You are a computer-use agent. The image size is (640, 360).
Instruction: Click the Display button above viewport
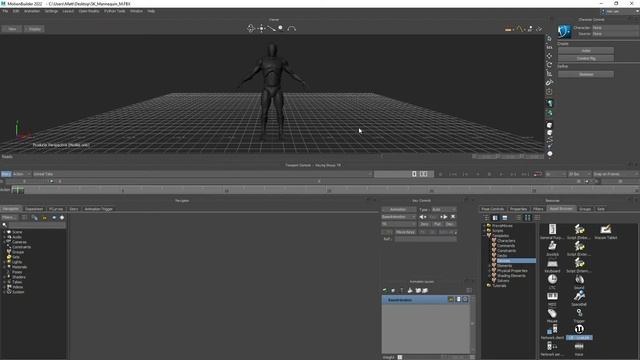coord(34,29)
